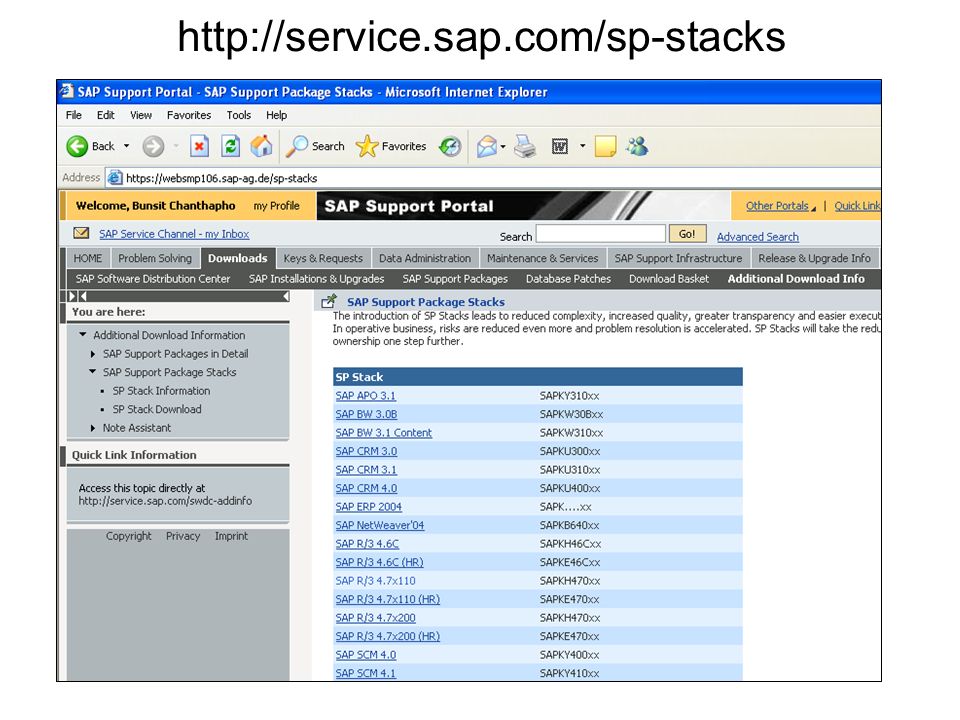960x720 pixels.
Task: Print the page with printer icon
Action: point(525,146)
